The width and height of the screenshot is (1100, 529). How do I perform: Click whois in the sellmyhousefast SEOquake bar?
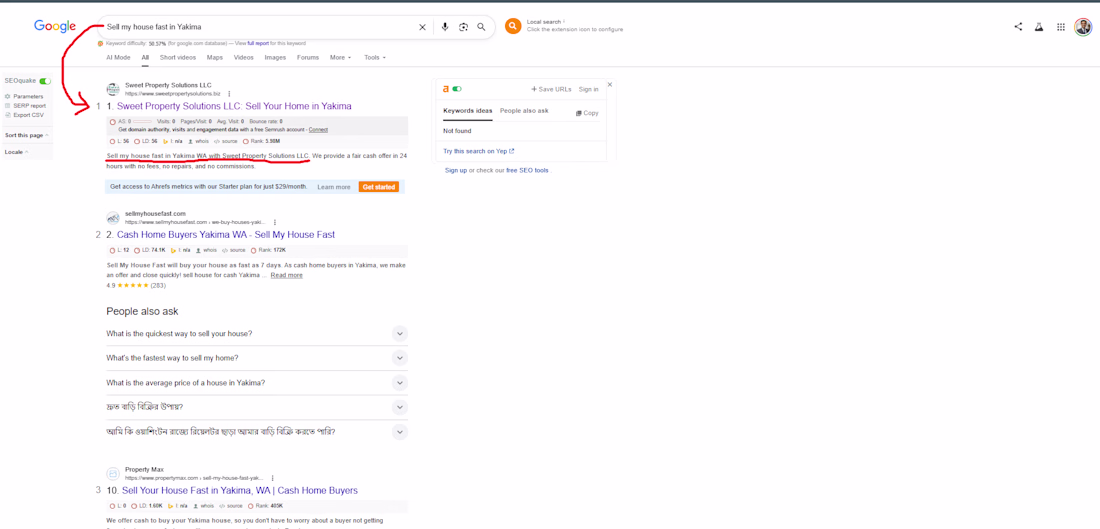(x=206, y=250)
